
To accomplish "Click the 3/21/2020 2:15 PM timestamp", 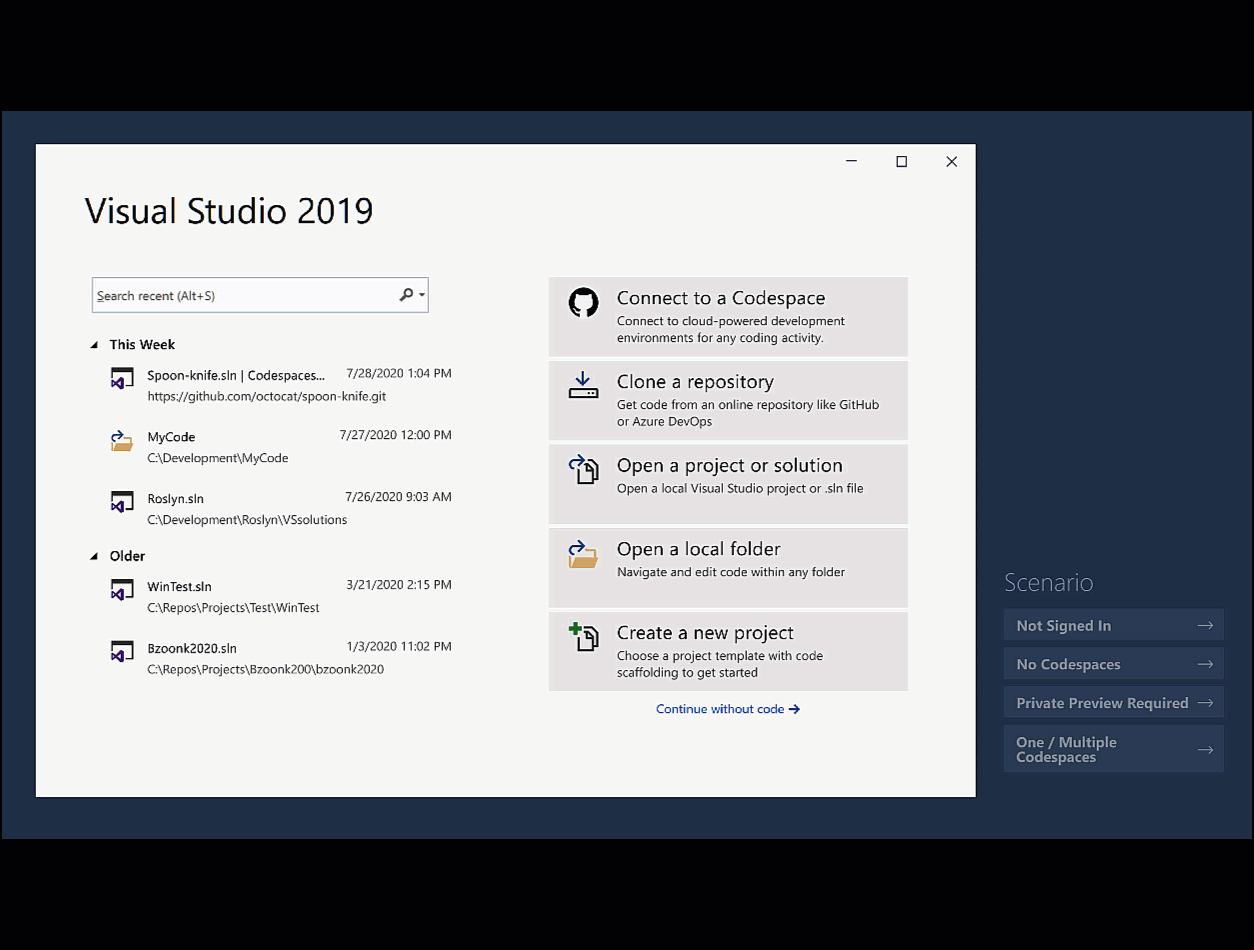I will click(399, 585).
